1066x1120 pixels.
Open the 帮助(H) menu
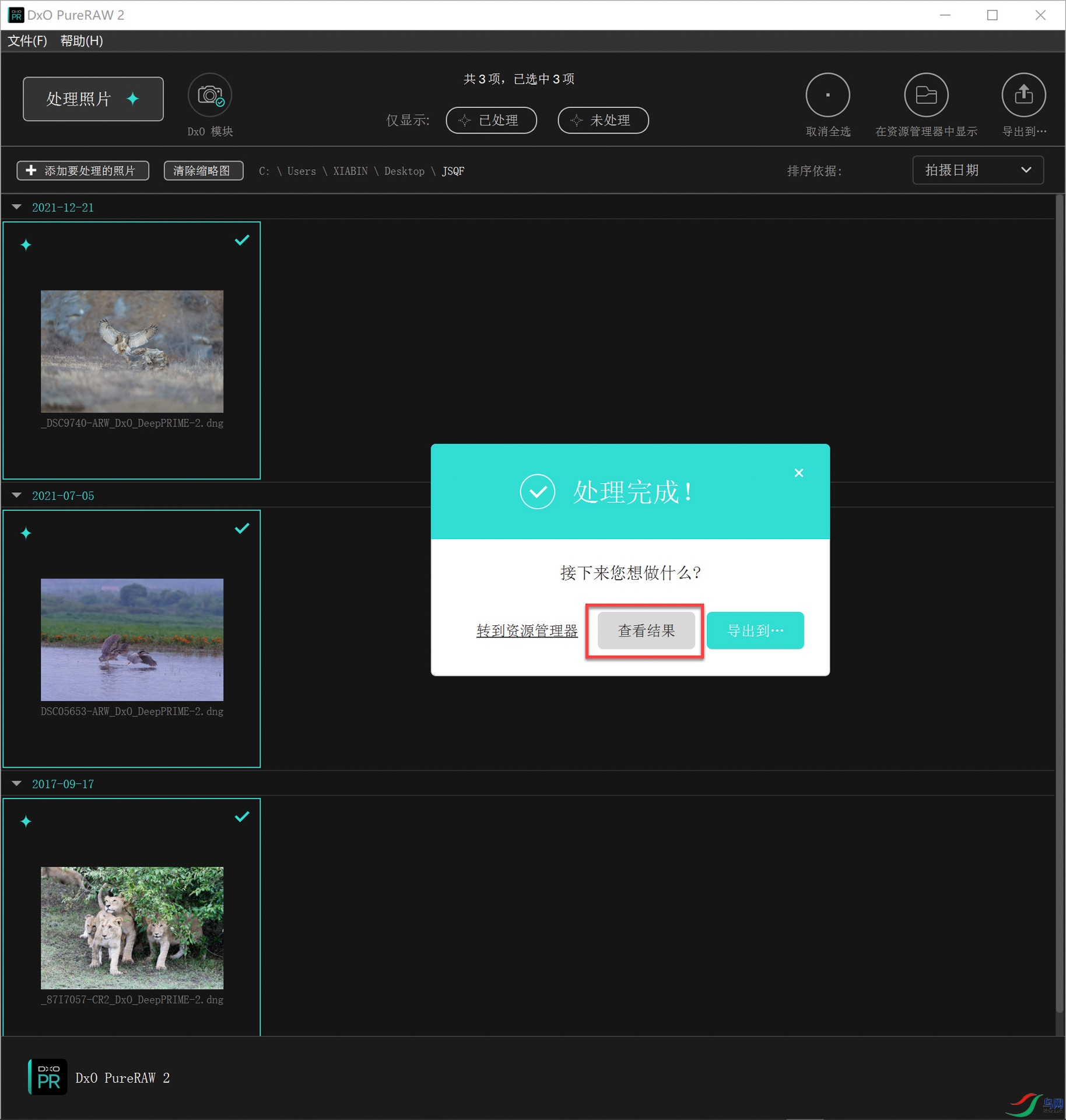click(x=82, y=41)
